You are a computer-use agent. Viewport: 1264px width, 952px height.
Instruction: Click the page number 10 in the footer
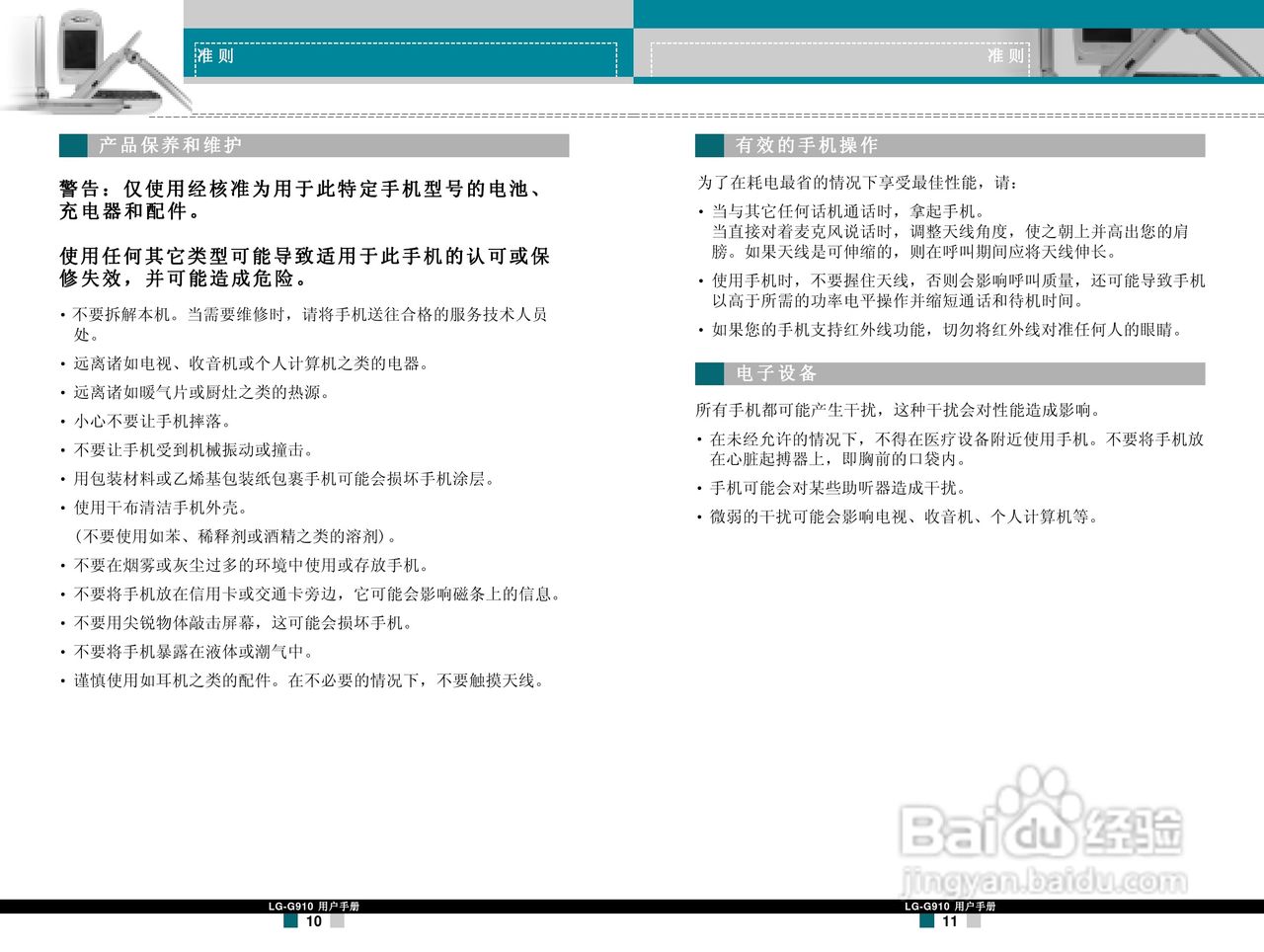tap(313, 921)
